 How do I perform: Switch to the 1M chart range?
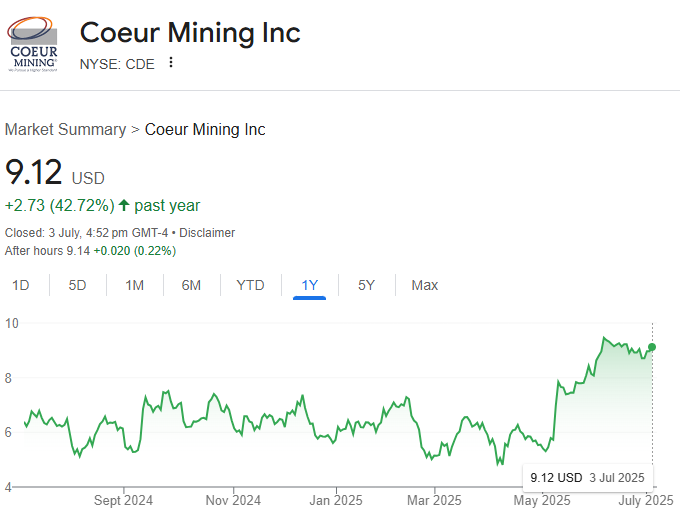(134, 285)
